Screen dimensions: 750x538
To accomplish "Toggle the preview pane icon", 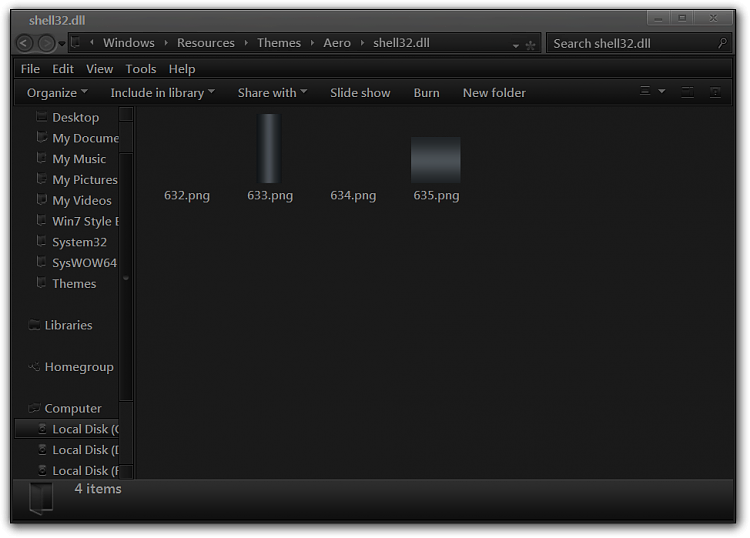I will click(687, 92).
